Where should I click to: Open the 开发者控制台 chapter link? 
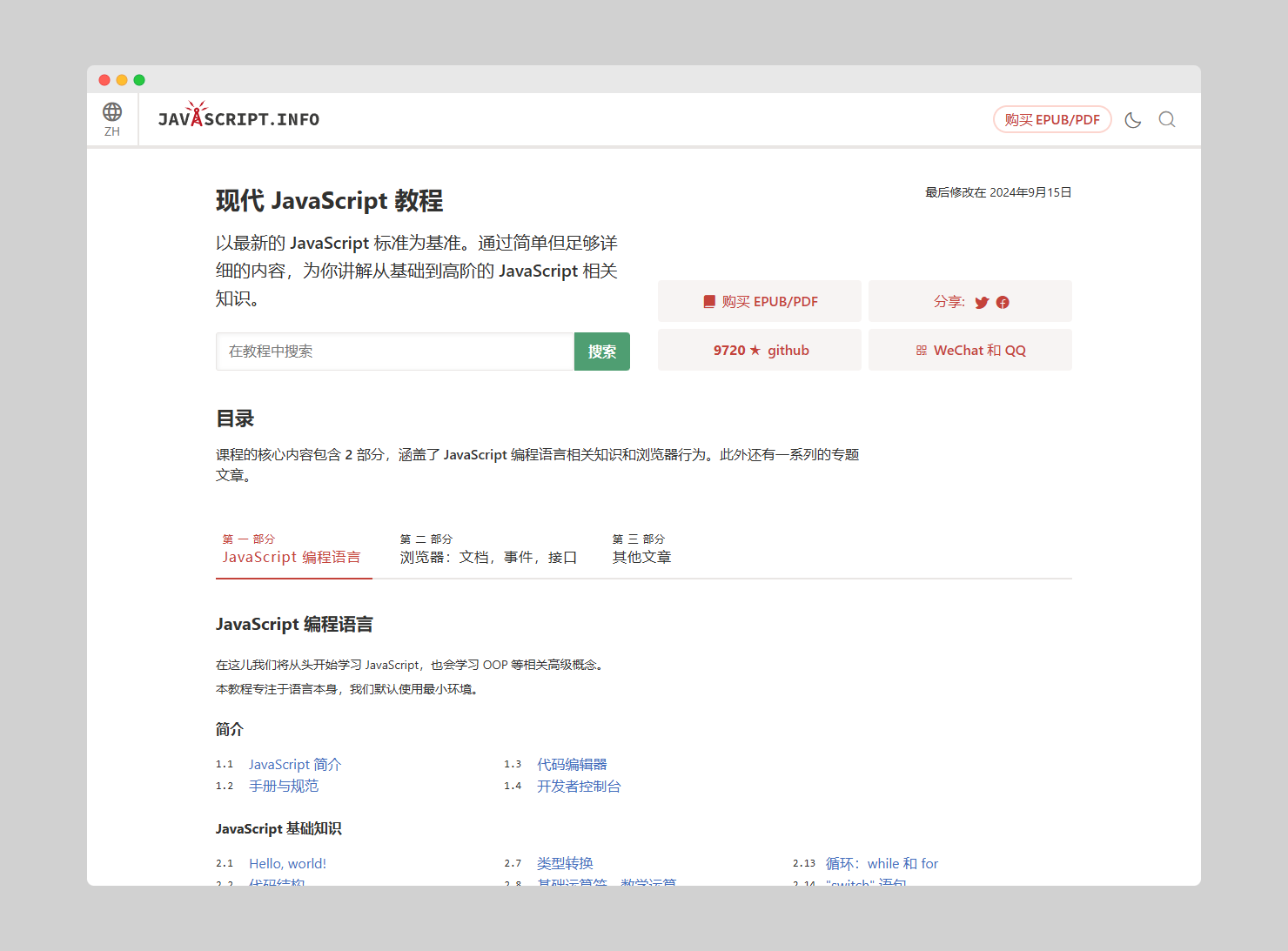coord(579,787)
